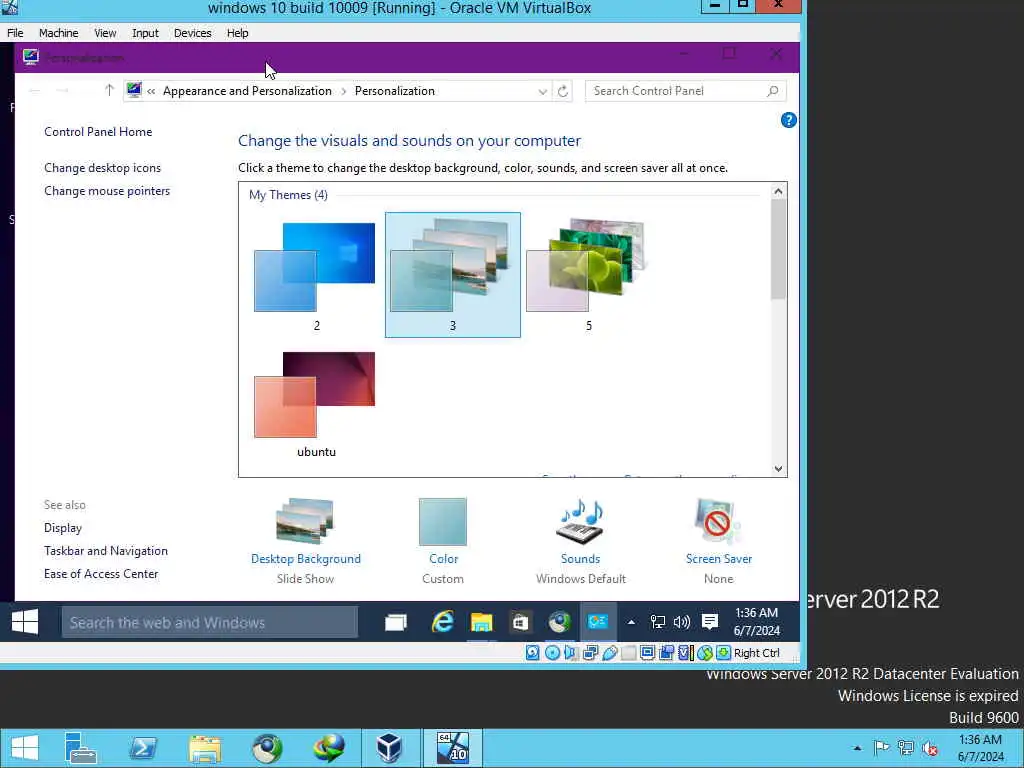Select the theme named 2

(x=317, y=275)
